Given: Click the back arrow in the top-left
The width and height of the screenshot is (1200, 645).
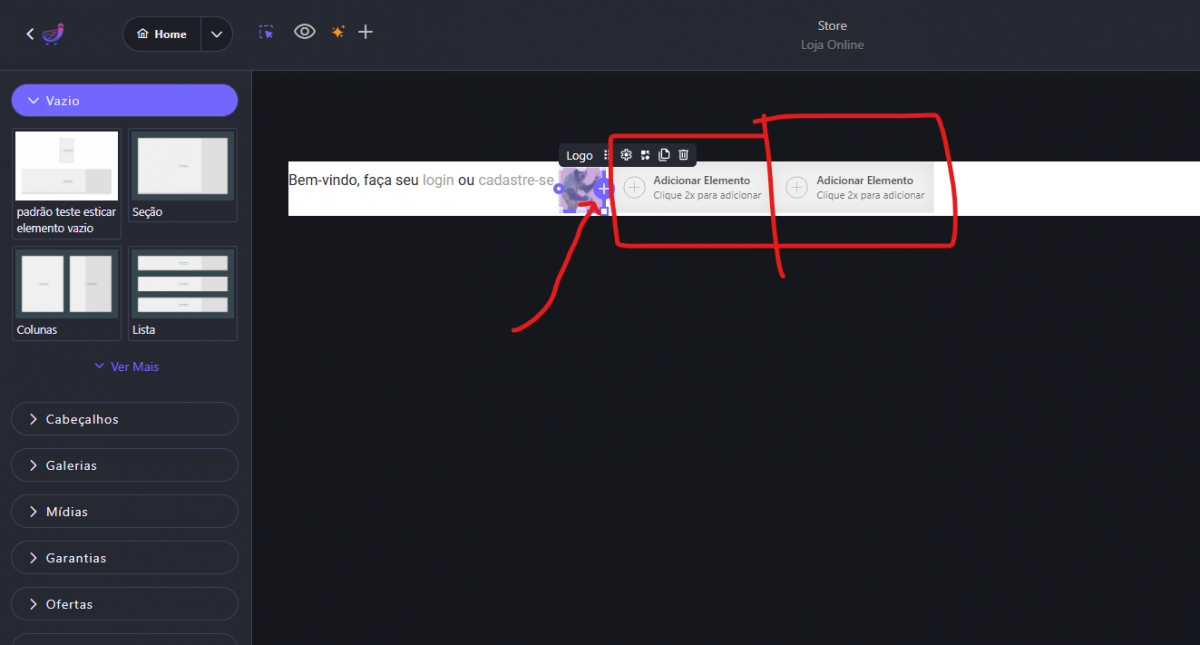Looking at the screenshot, I should point(30,34).
